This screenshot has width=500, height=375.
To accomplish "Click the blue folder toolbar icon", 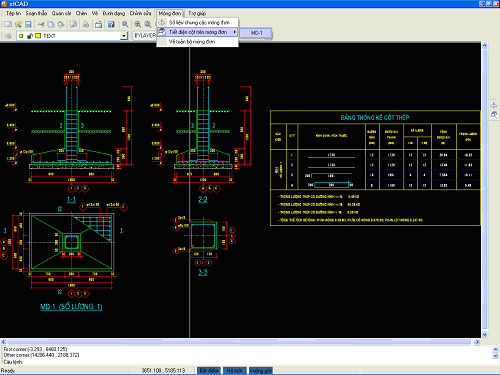I will pyautogui.click(x=98, y=24).
